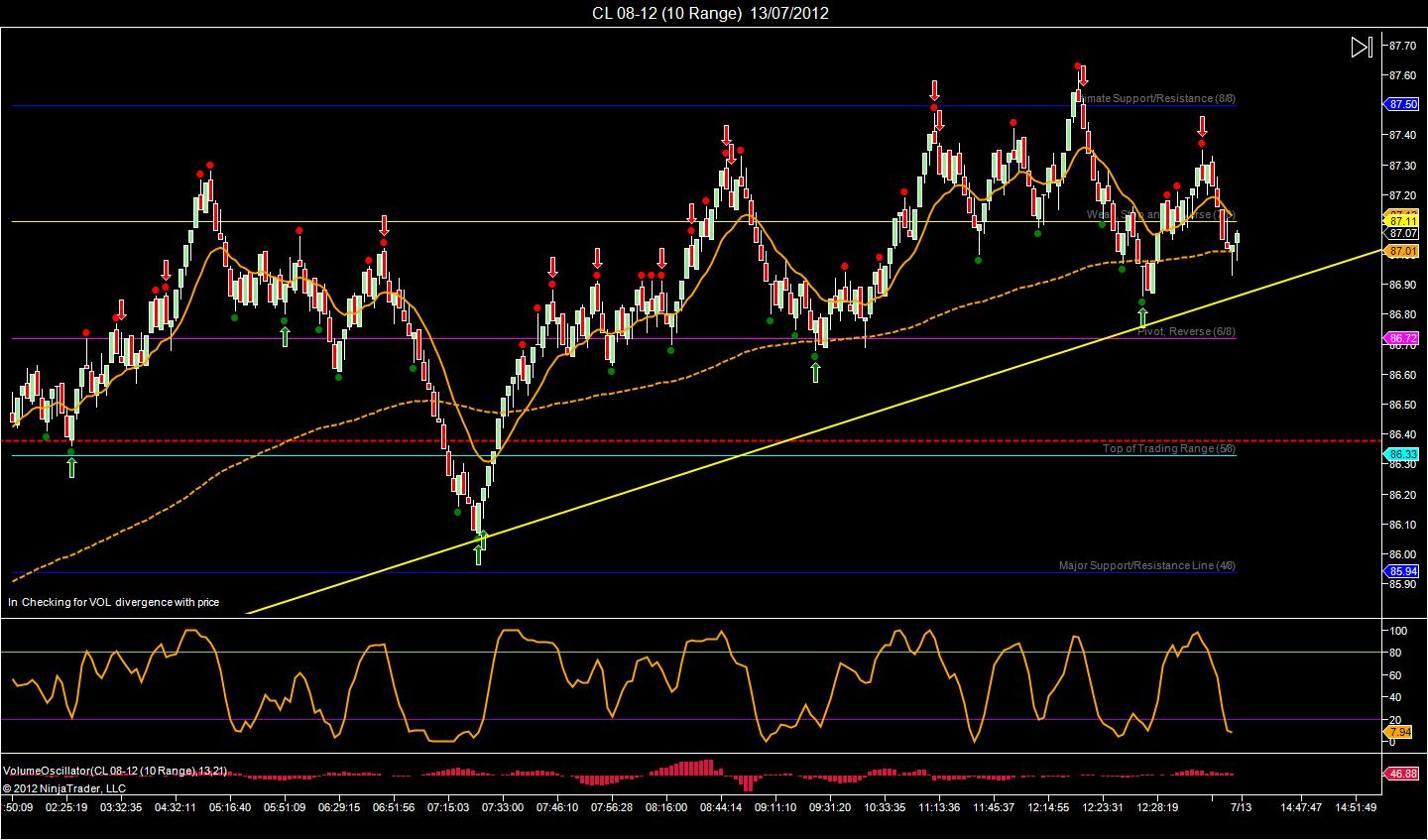Image resolution: width=1428 pixels, height=840 pixels.
Task: Click the 87.70 price axis label
Action: click(1402, 46)
